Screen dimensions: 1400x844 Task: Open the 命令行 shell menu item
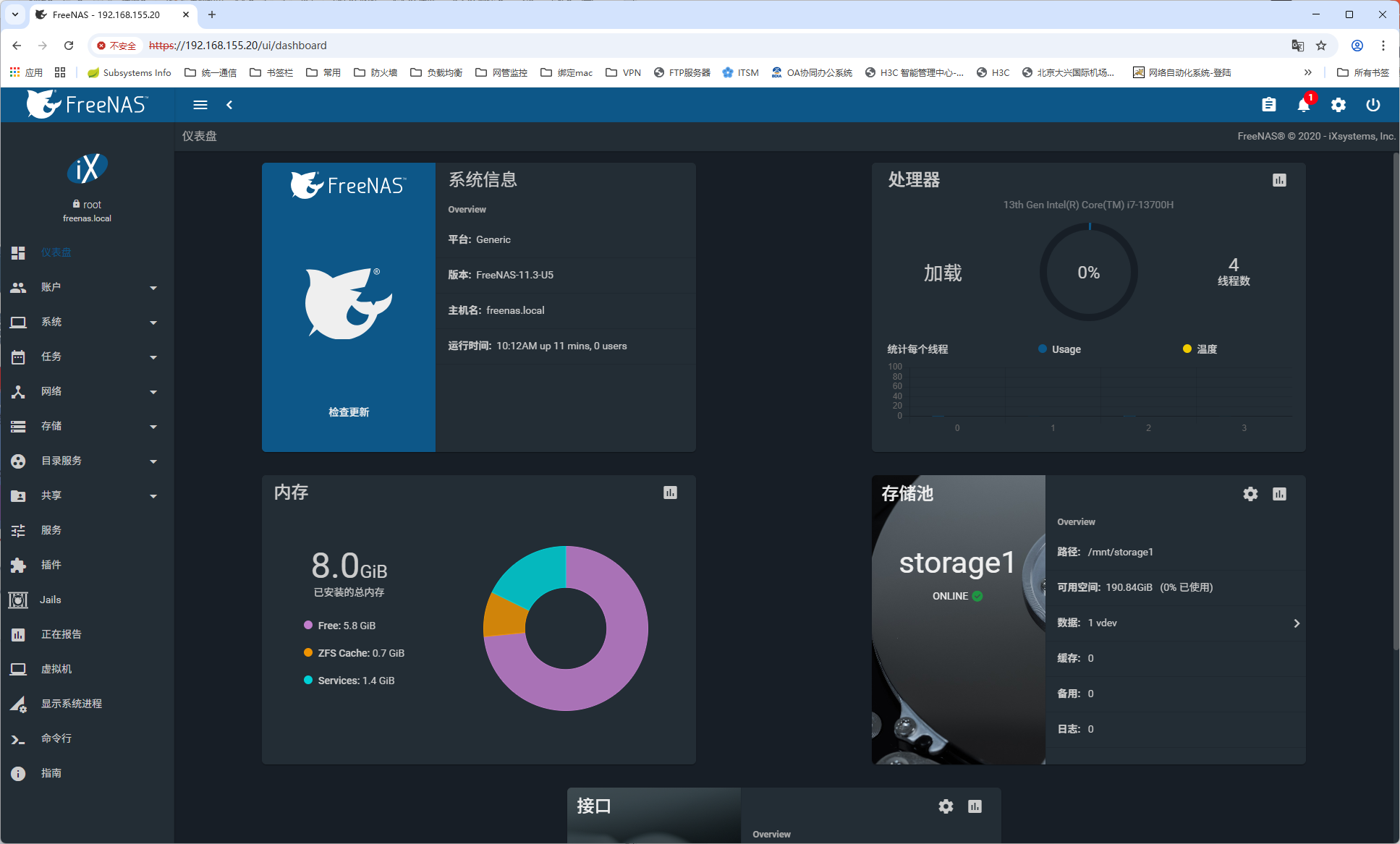(x=56, y=738)
